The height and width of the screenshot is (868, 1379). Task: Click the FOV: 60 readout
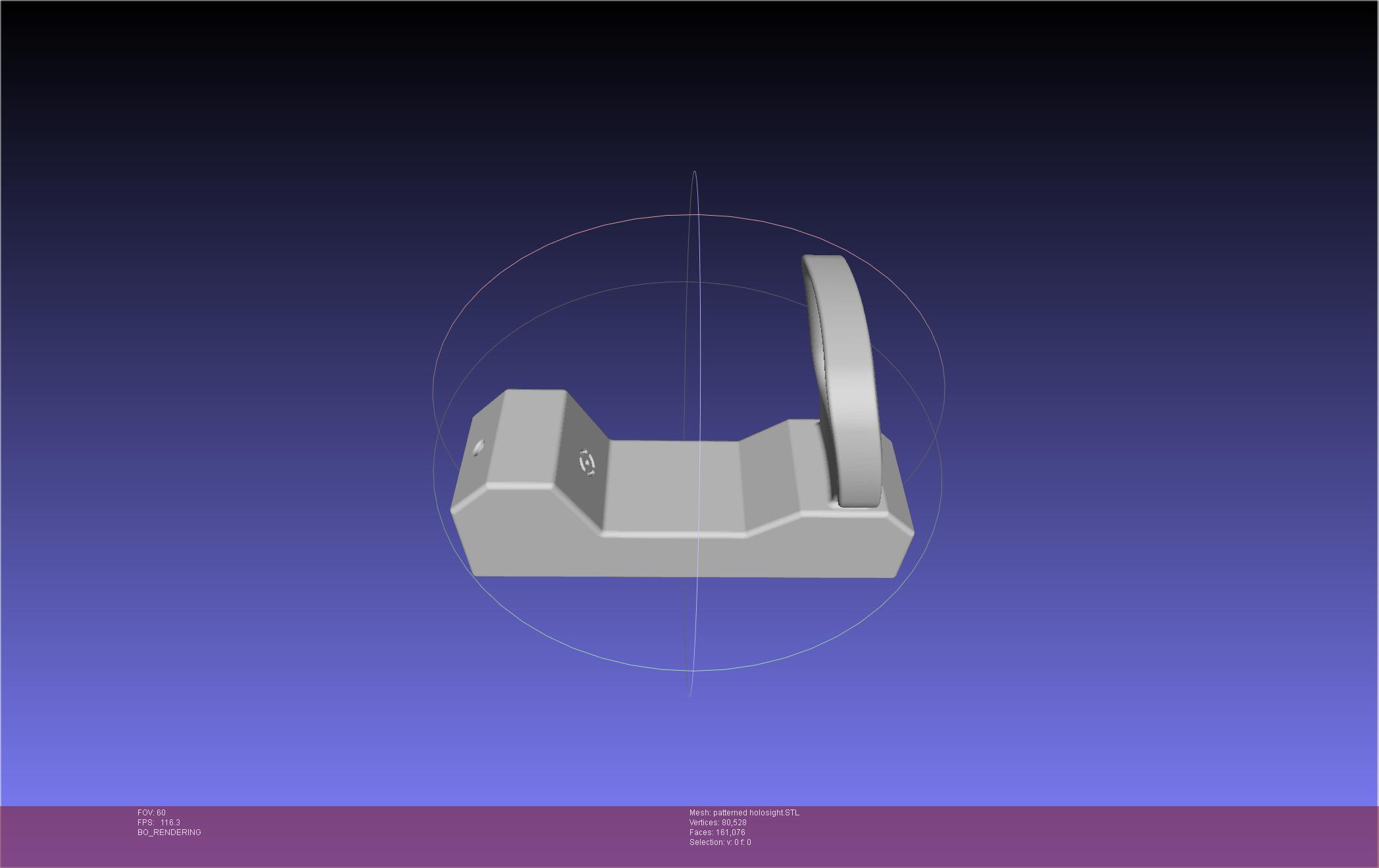[x=151, y=813]
